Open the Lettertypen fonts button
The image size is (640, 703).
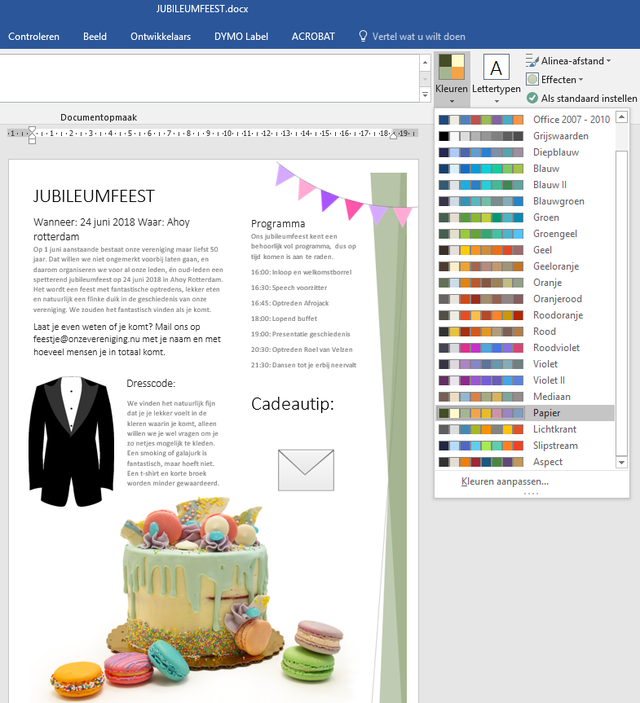(496, 78)
